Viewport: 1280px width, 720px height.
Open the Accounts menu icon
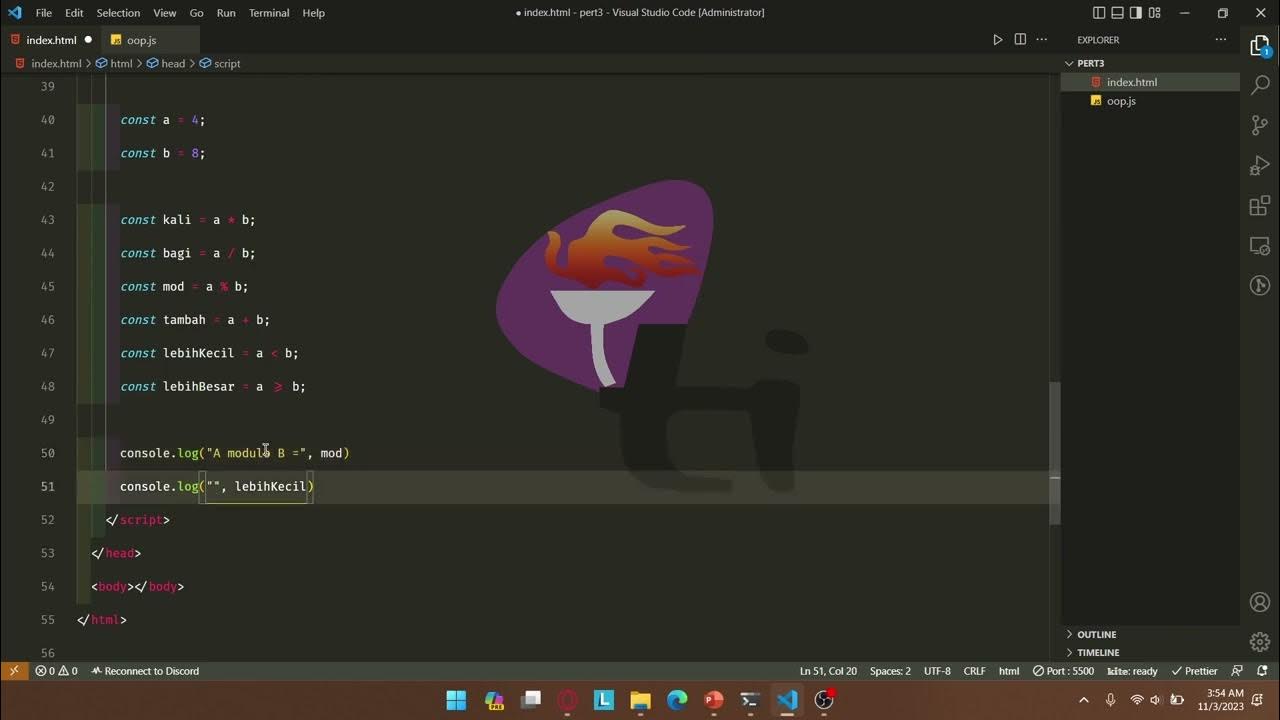click(1260, 602)
